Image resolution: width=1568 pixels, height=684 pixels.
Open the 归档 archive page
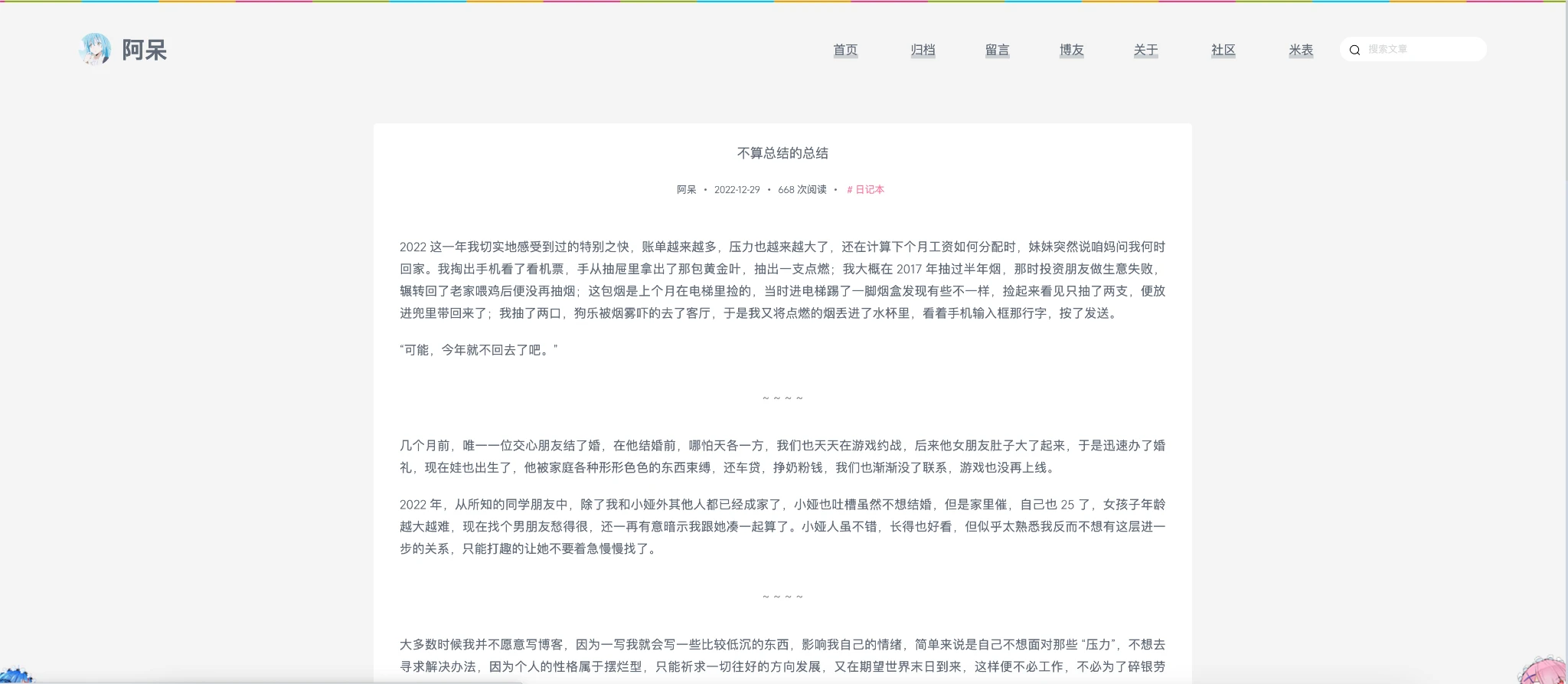coord(923,50)
